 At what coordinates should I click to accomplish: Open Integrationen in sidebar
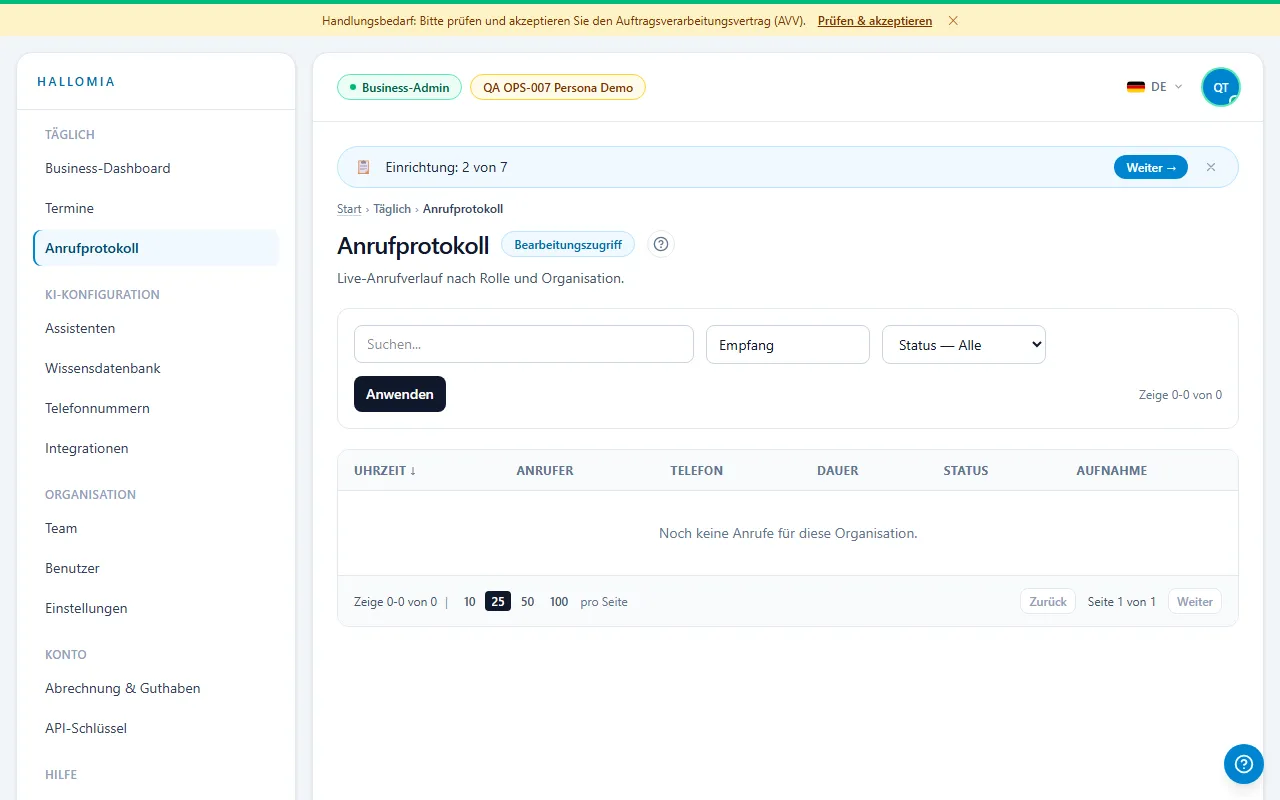click(x=156, y=448)
